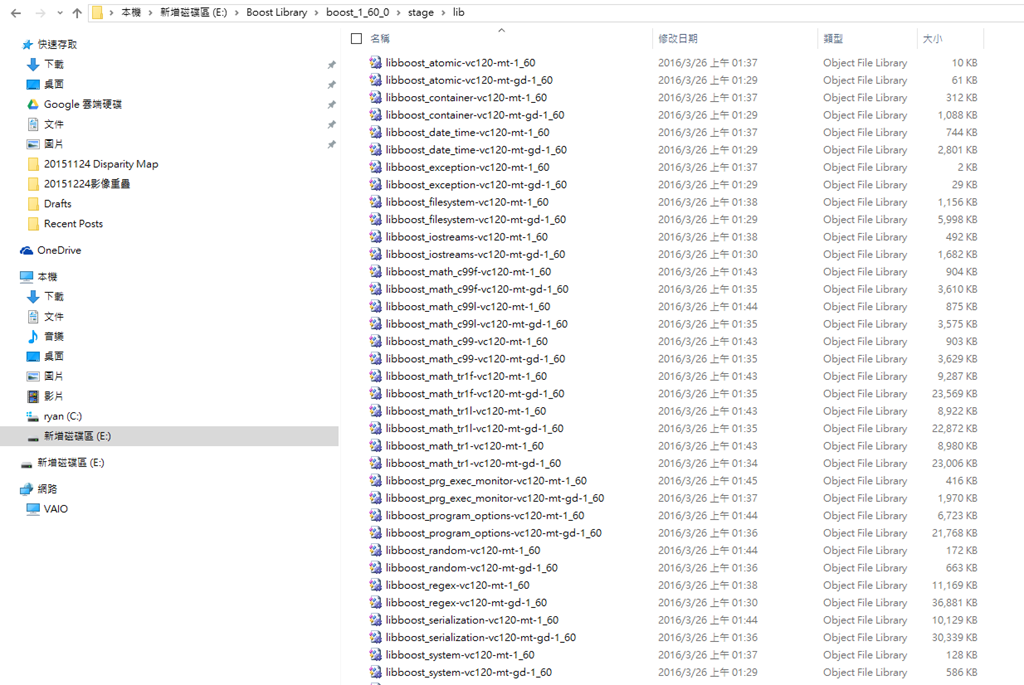The image size is (1024, 685).
Task: Click the desktop icon under quick access
Action: pos(33,84)
